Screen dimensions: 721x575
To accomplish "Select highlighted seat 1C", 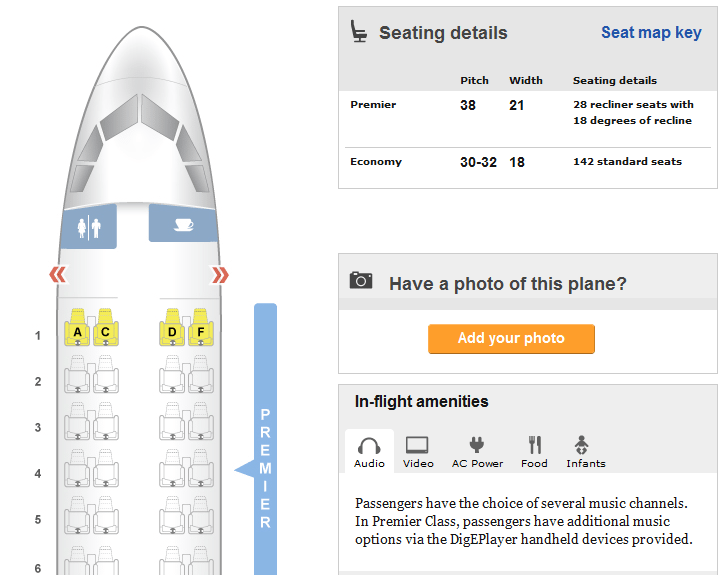I will point(106,331).
